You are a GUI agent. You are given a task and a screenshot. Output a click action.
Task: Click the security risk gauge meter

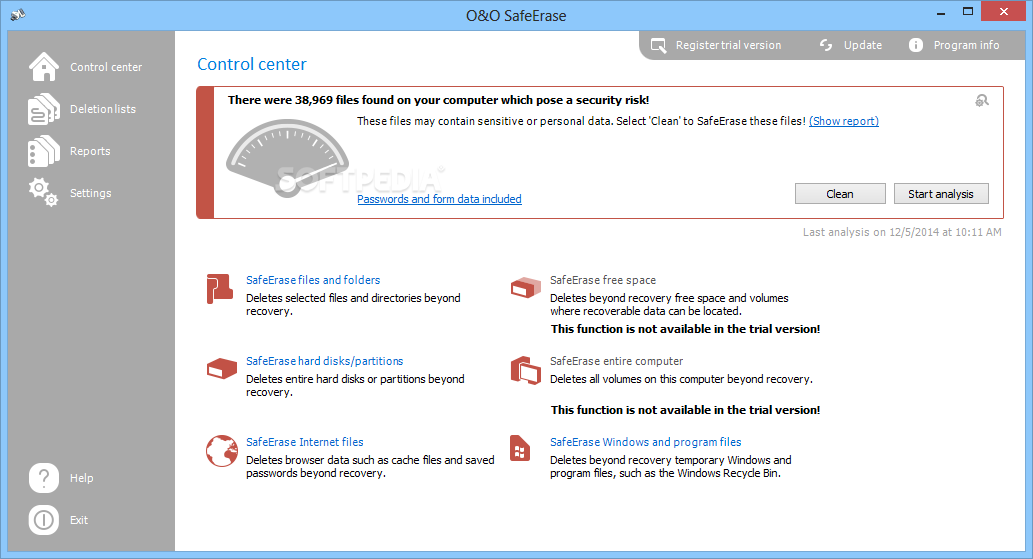coord(287,158)
